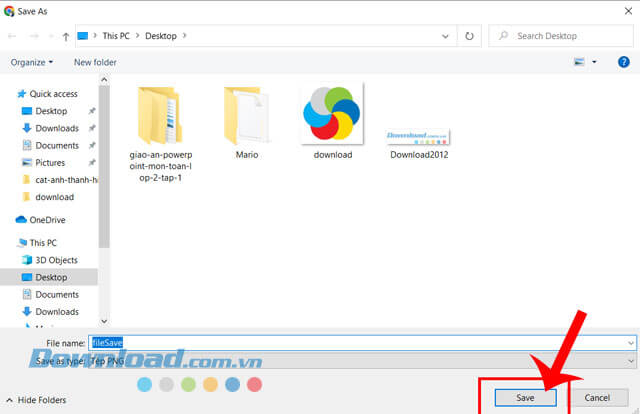Select the download pinwheel image file
This screenshot has height=414, width=640.
click(x=333, y=122)
